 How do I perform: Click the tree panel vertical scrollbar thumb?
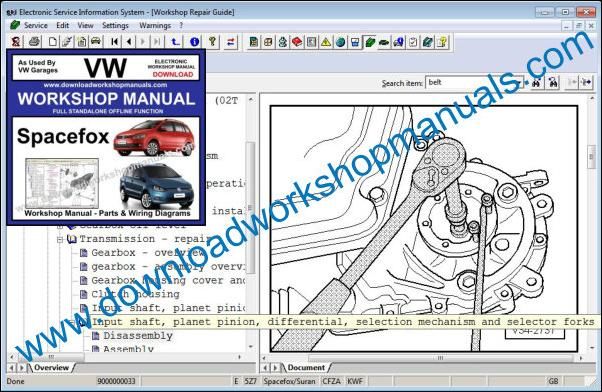[x=250, y=207]
